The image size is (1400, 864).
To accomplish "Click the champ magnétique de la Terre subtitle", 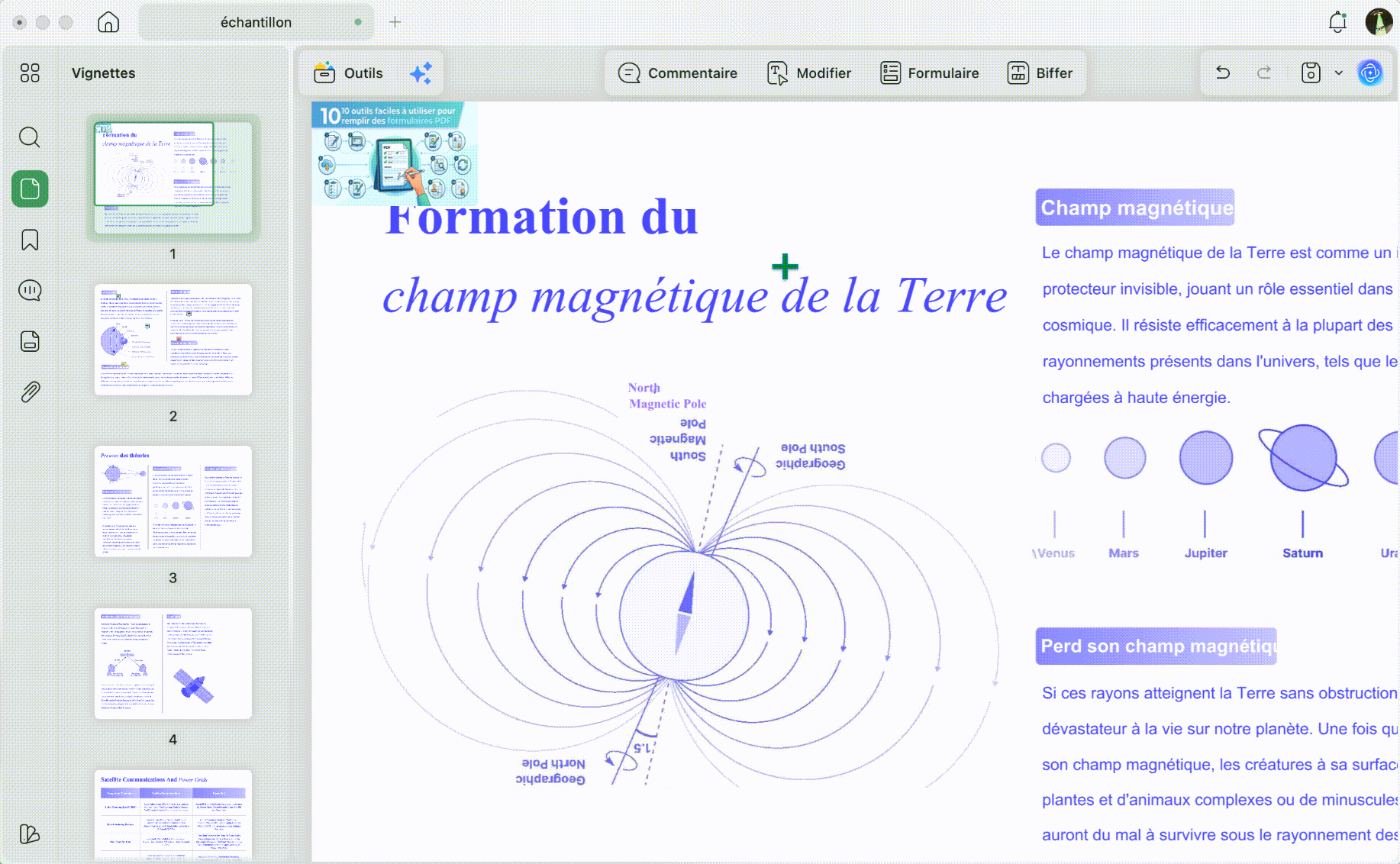I will pos(695,297).
